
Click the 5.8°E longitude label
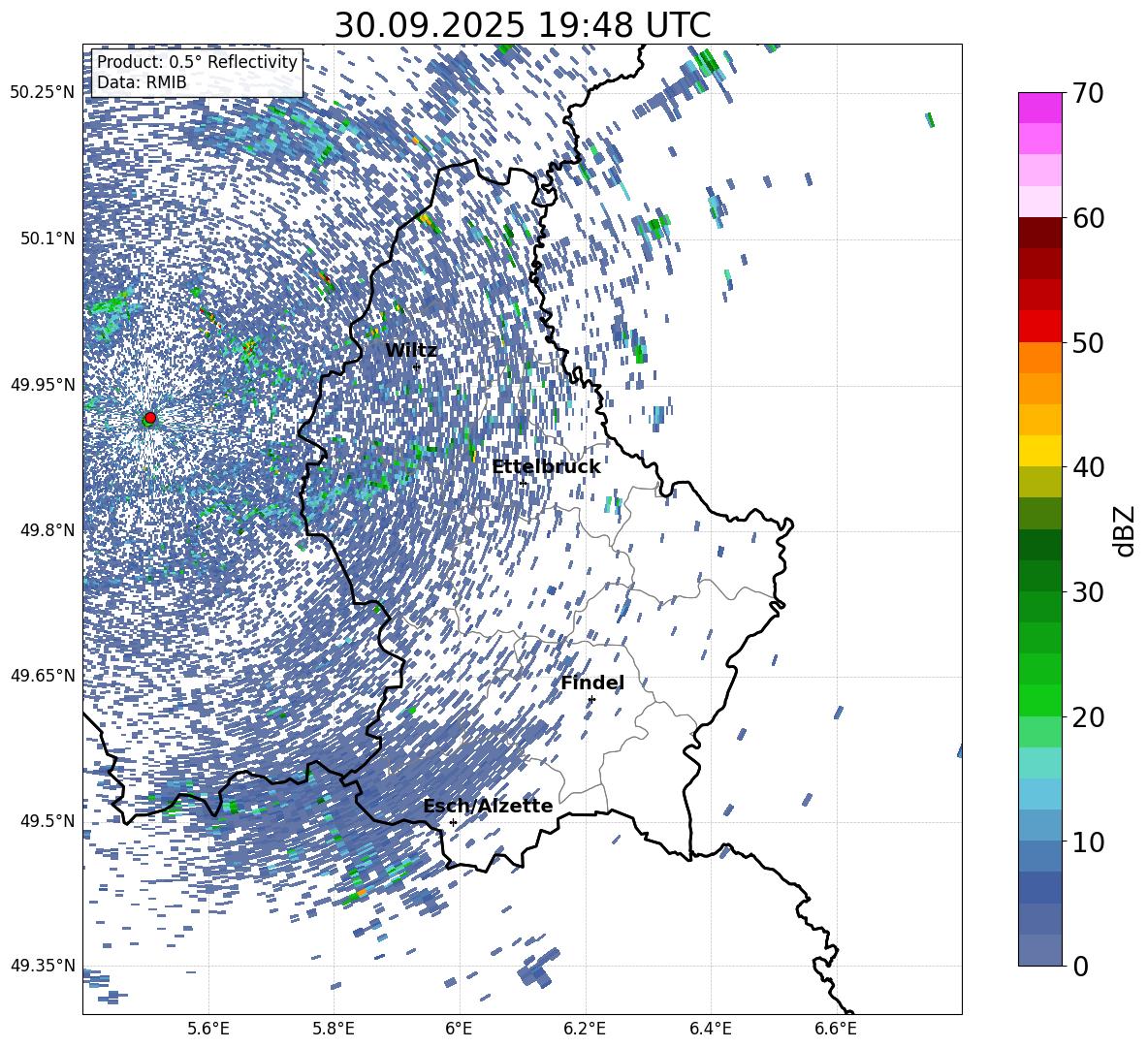(x=334, y=1029)
